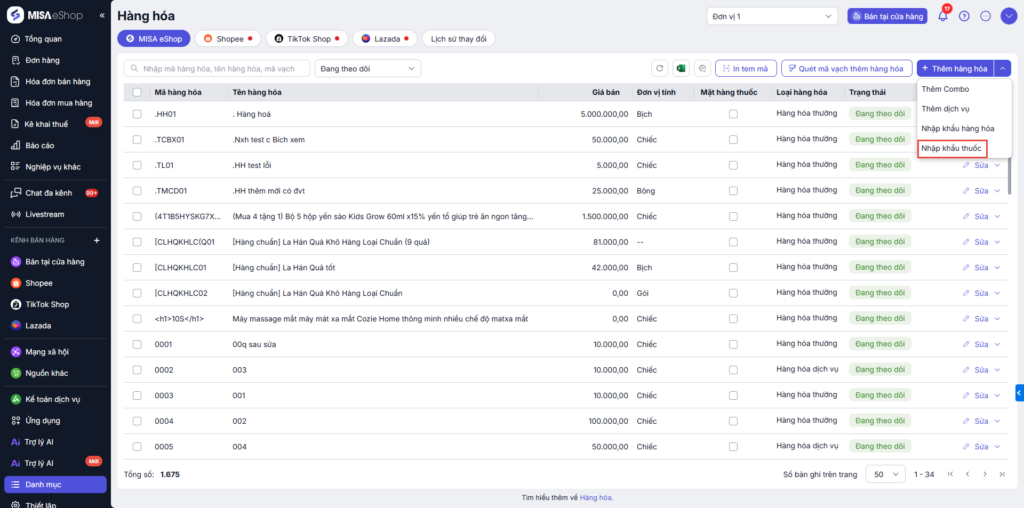Tick the select-all checkbox in the table header
1024x508 pixels.
[137, 92]
